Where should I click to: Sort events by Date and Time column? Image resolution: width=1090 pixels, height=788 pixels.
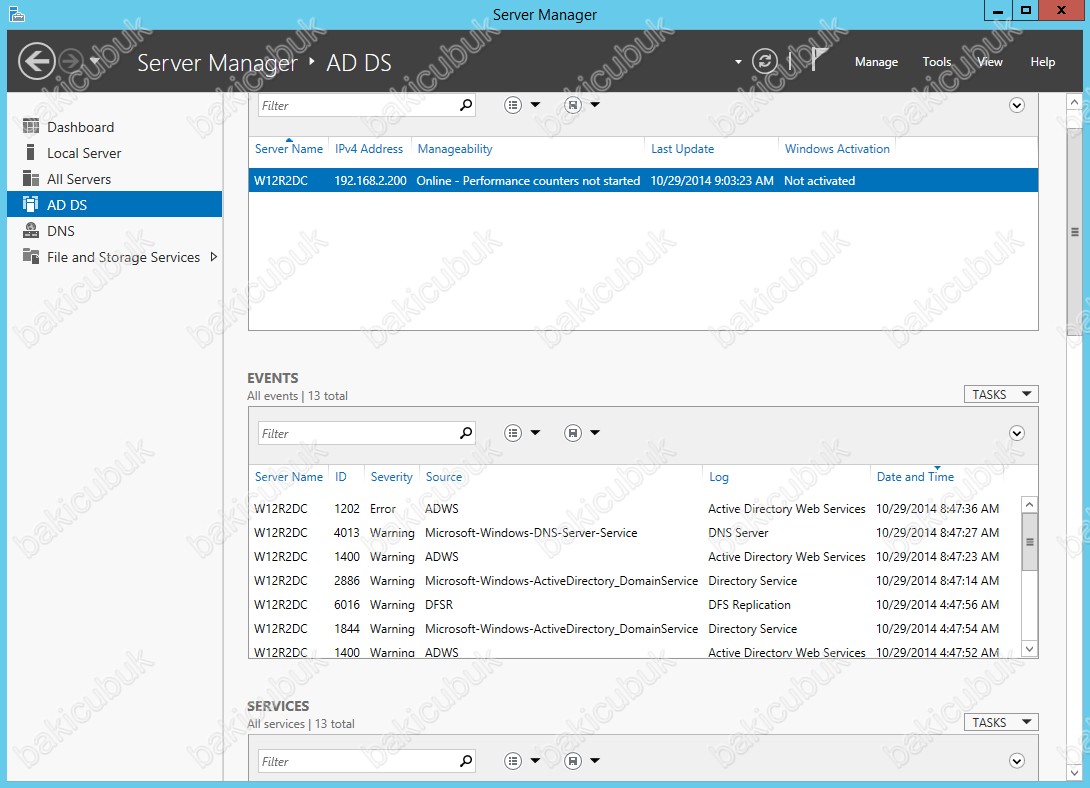coord(915,477)
